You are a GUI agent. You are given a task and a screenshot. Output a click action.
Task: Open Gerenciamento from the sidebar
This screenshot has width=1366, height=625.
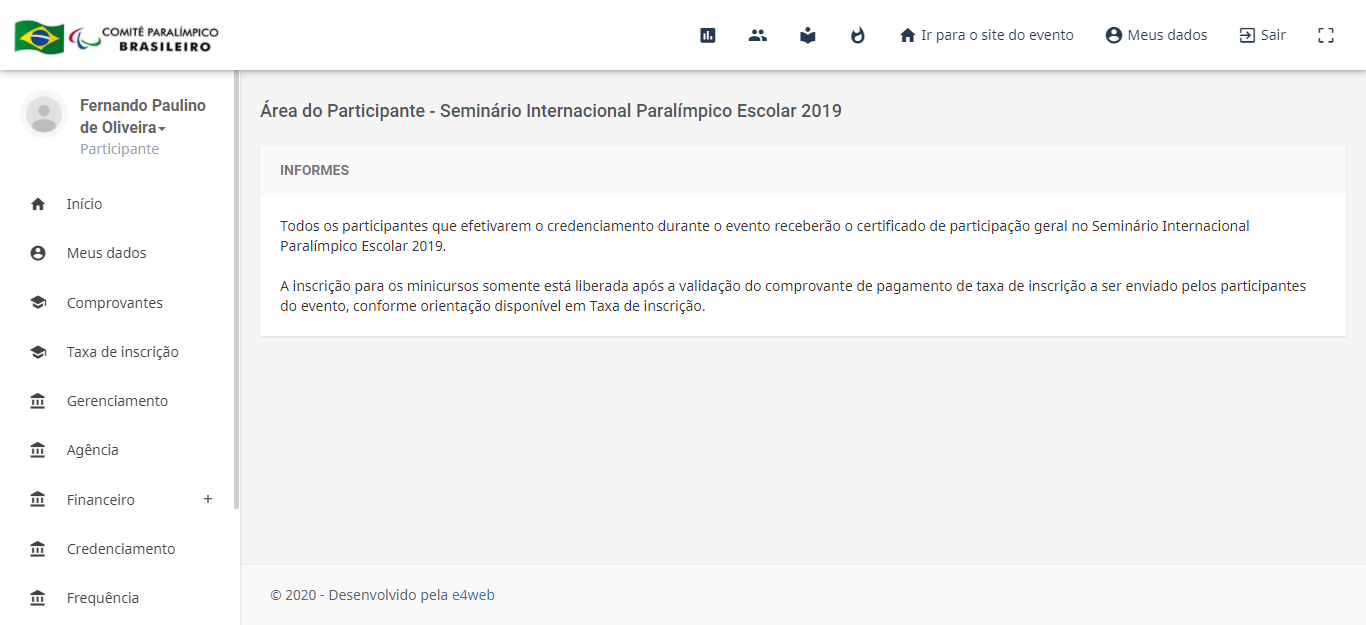(117, 401)
